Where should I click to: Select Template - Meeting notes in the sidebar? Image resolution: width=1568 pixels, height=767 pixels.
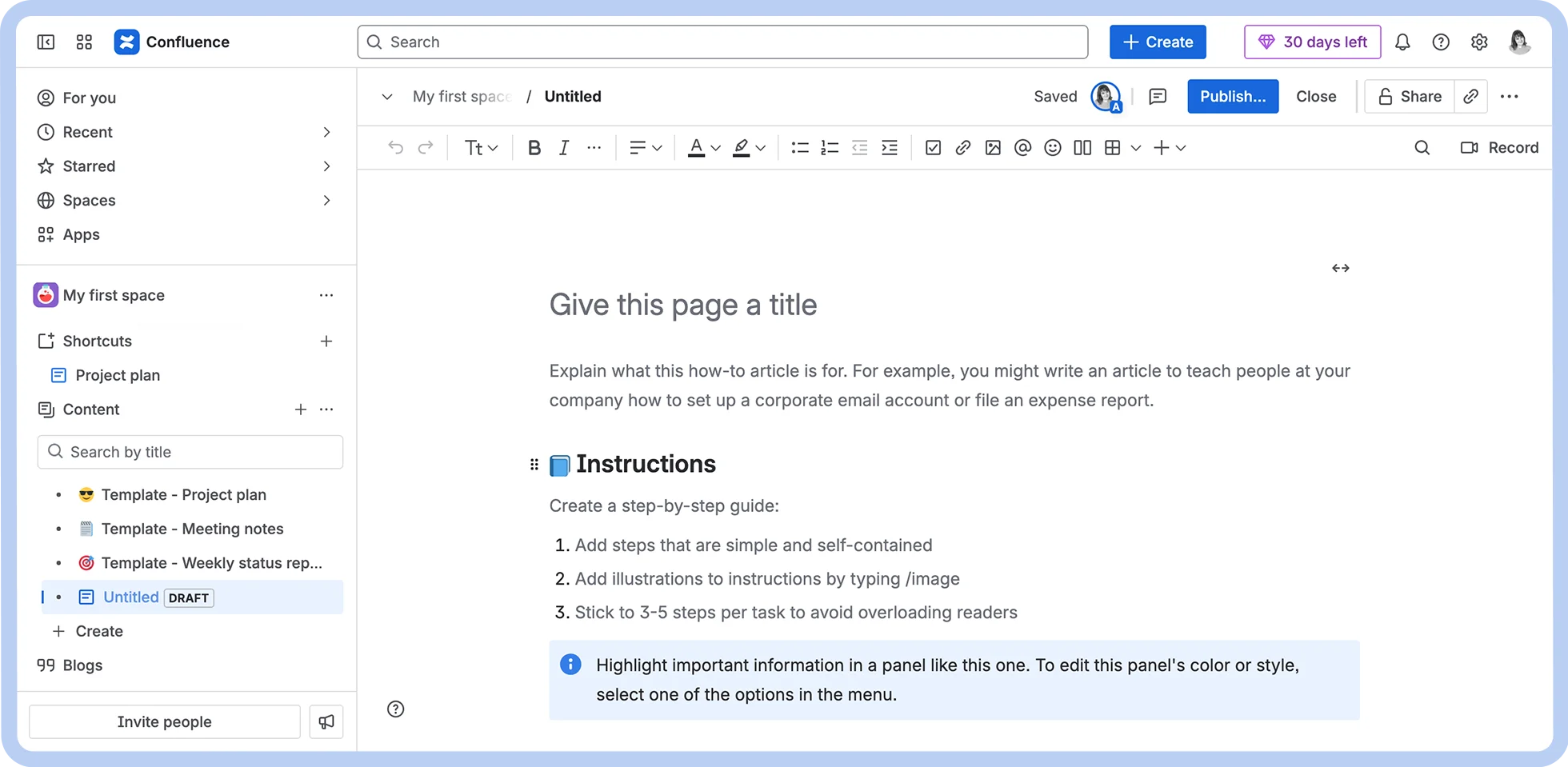click(192, 529)
